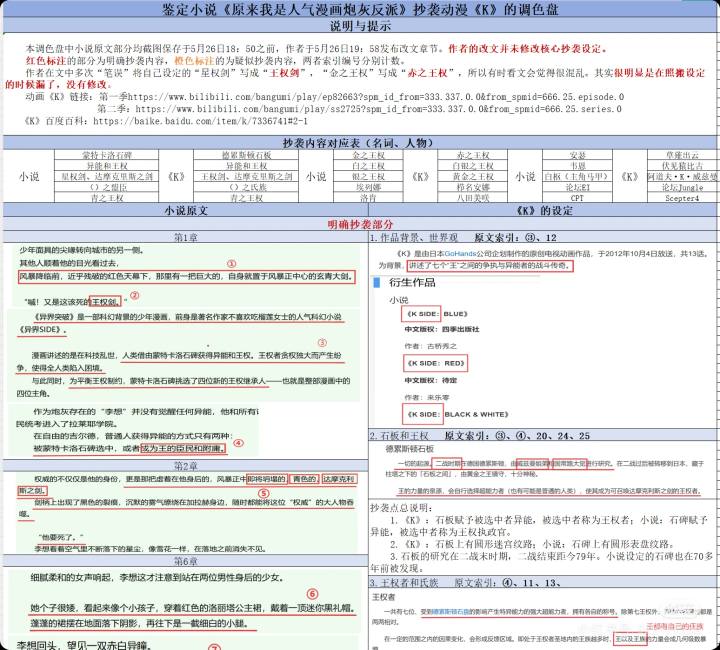Select the 抄袭内容对应表（名词、人物） header
The width and height of the screenshot is (720, 650).
point(360,143)
